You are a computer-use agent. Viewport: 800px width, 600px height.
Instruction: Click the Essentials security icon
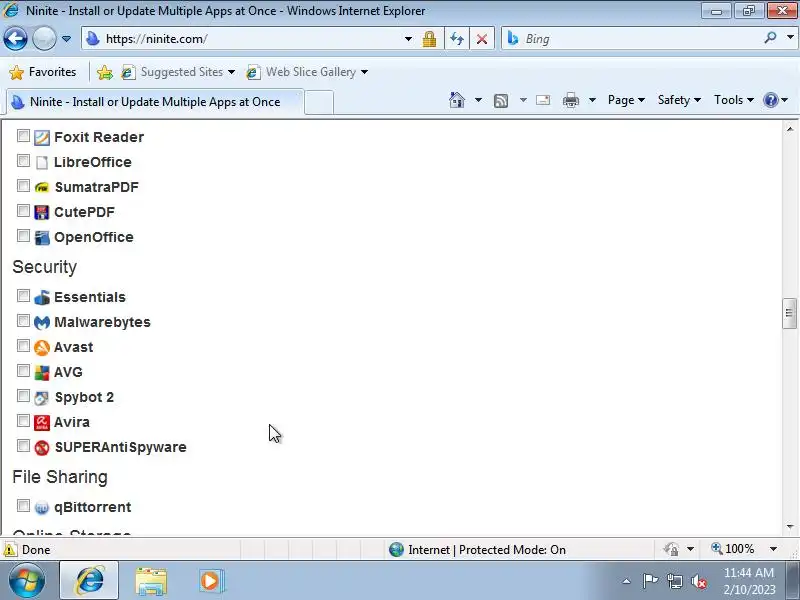point(42,297)
